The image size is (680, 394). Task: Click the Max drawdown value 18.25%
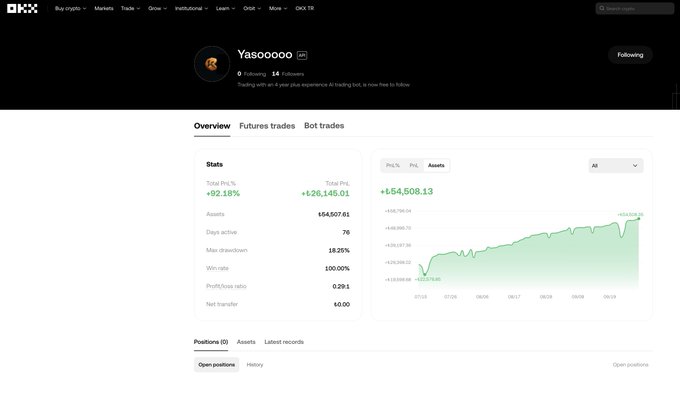(x=339, y=251)
